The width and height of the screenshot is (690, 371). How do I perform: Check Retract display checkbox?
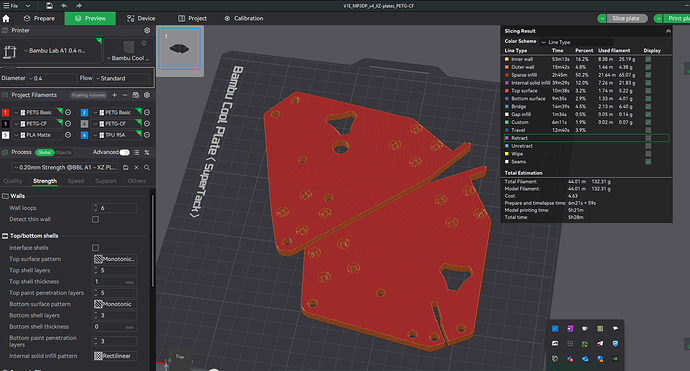tap(648, 138)
